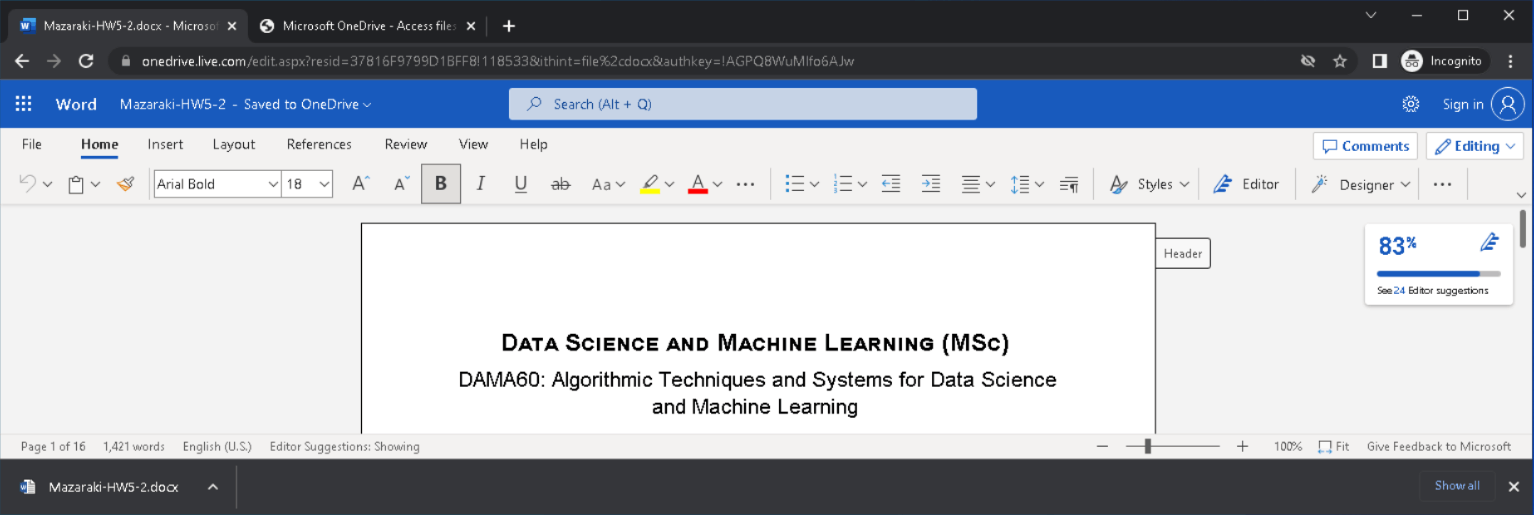Switch to the Layout tab
Viewport: 1534px width, 515px height.
point(234,144)
